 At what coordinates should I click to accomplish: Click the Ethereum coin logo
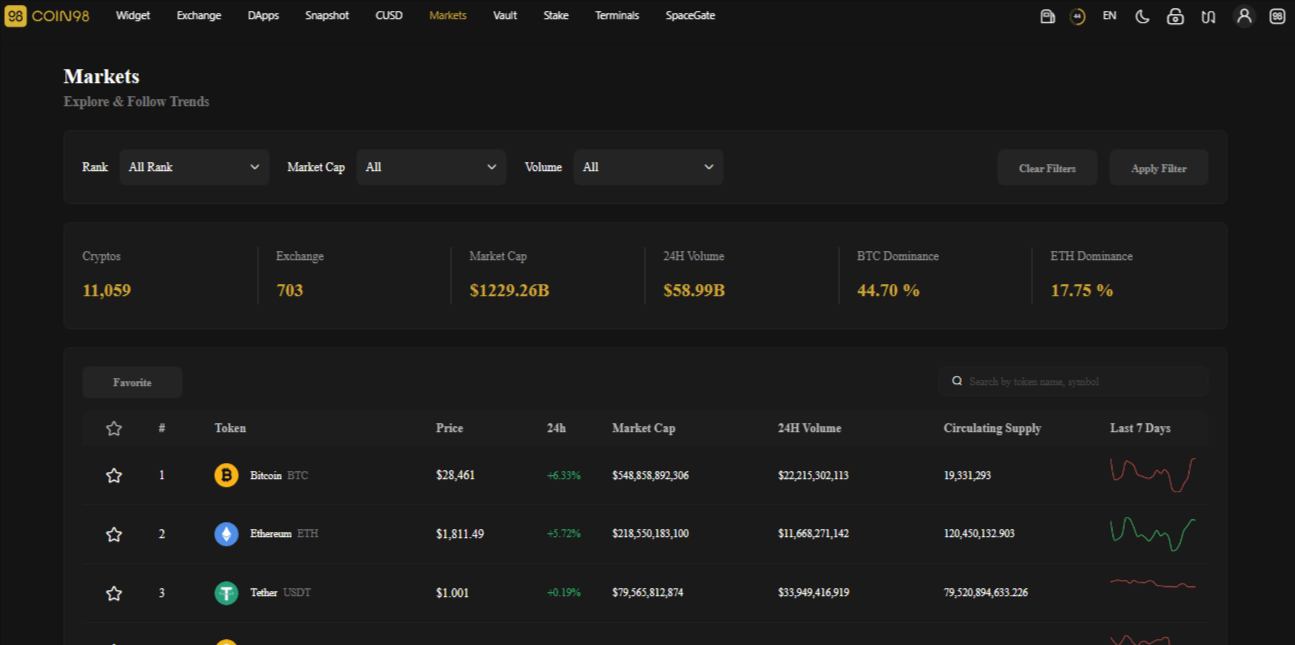point(227,534)
